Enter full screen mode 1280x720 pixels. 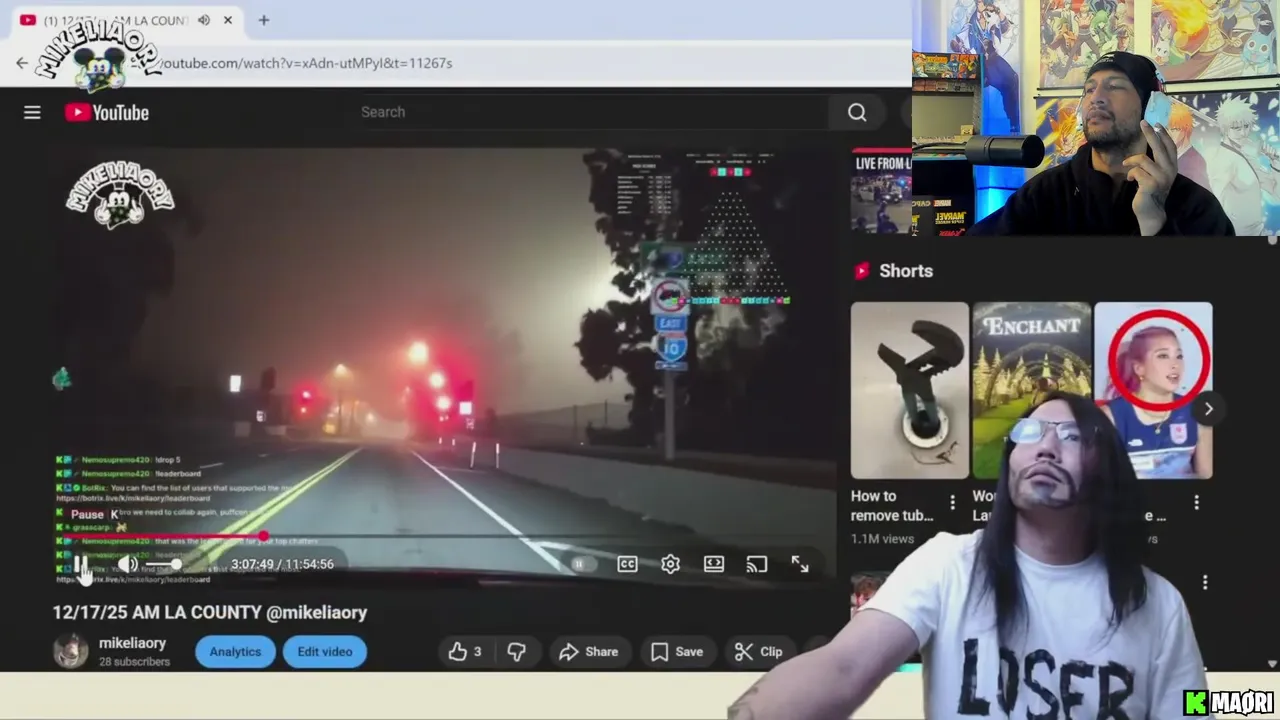(800, 564)
